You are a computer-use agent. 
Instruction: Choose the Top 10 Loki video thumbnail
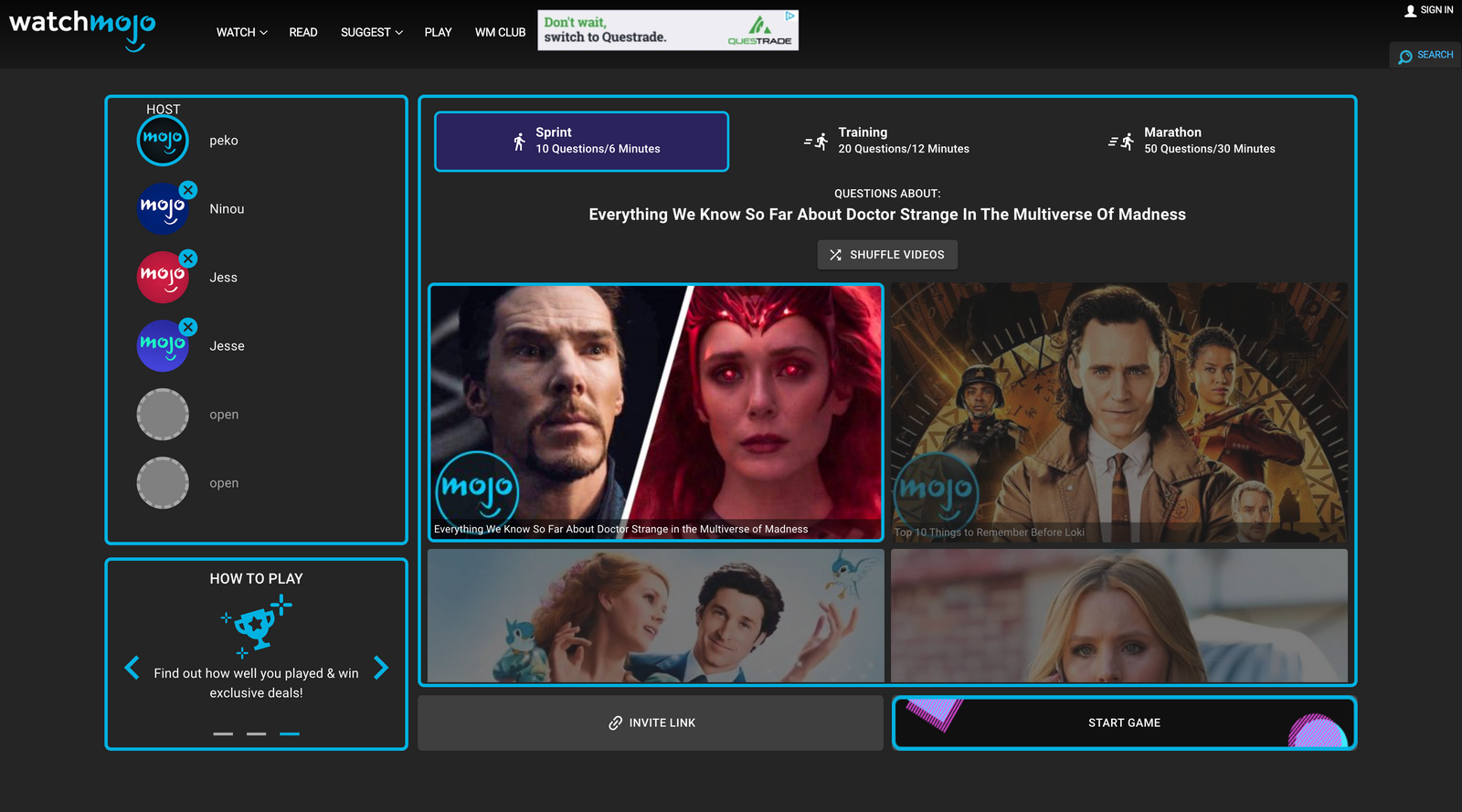tap(1118, 412)
